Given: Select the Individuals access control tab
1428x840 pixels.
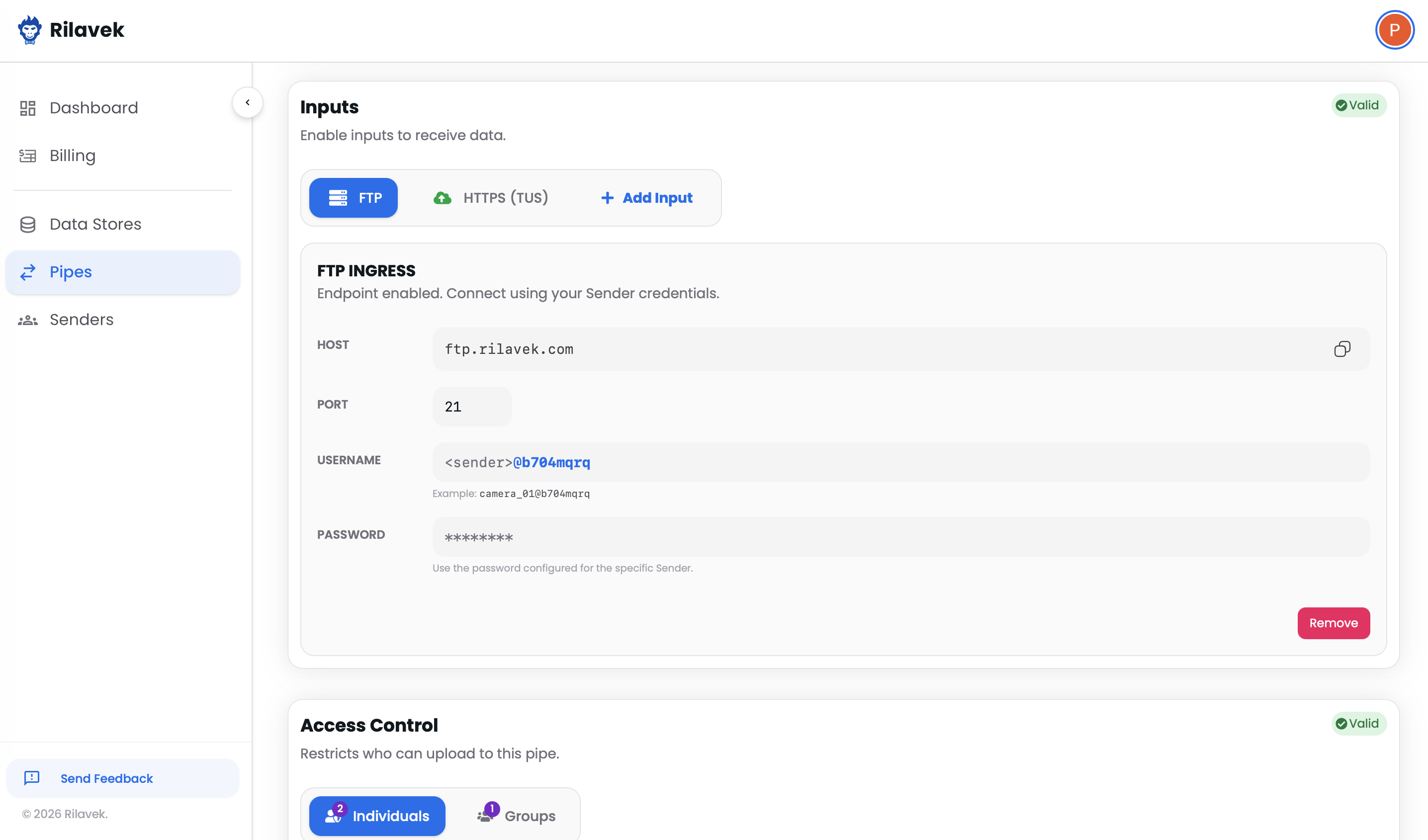Looking at the screenshot, I should (x=377, y=816).
